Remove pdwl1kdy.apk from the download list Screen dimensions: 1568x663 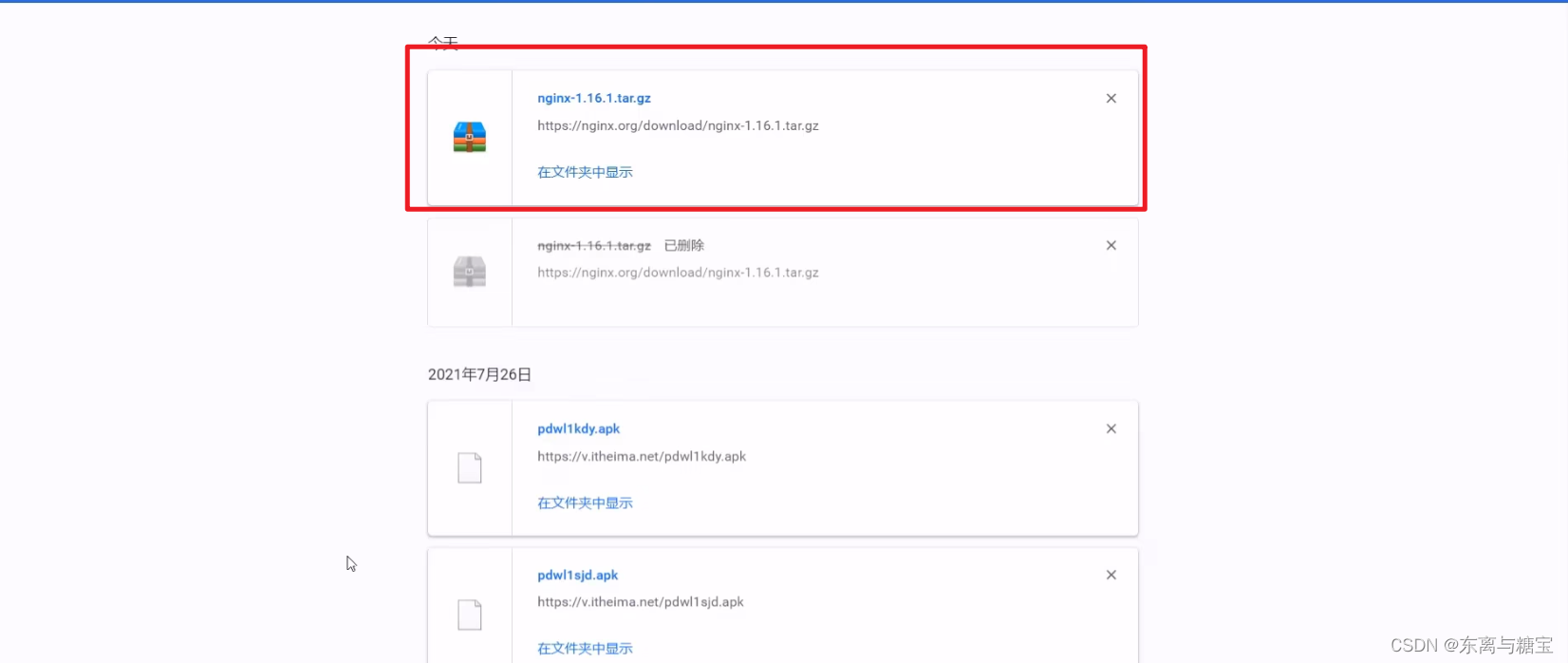click(x=1111, y=429)
